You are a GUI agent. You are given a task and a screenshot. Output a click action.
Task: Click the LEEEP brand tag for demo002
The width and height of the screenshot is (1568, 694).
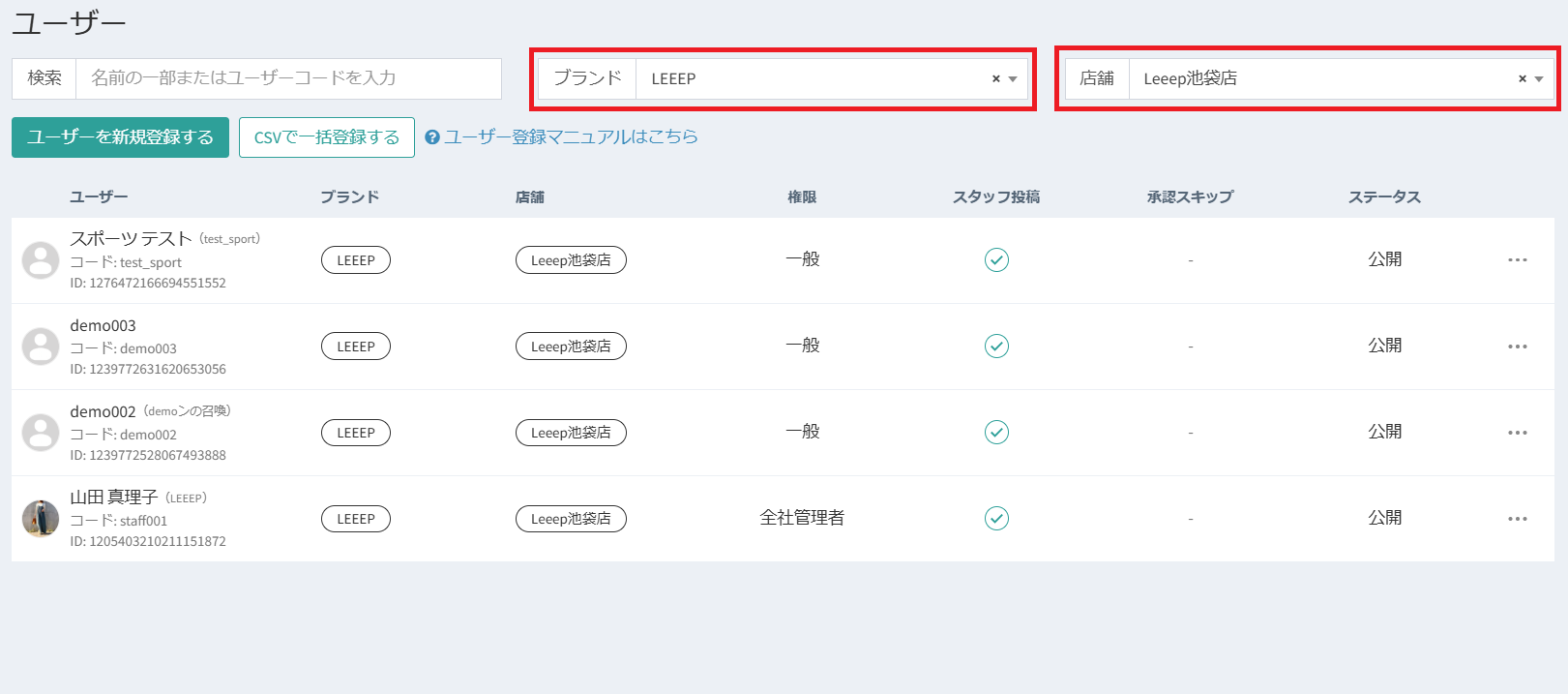click(356, 433)
